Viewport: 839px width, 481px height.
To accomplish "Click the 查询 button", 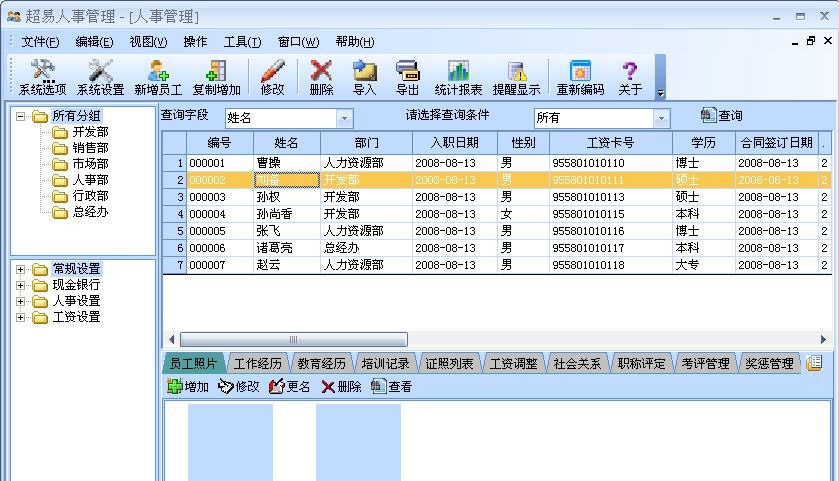I will tap(722, 116).
